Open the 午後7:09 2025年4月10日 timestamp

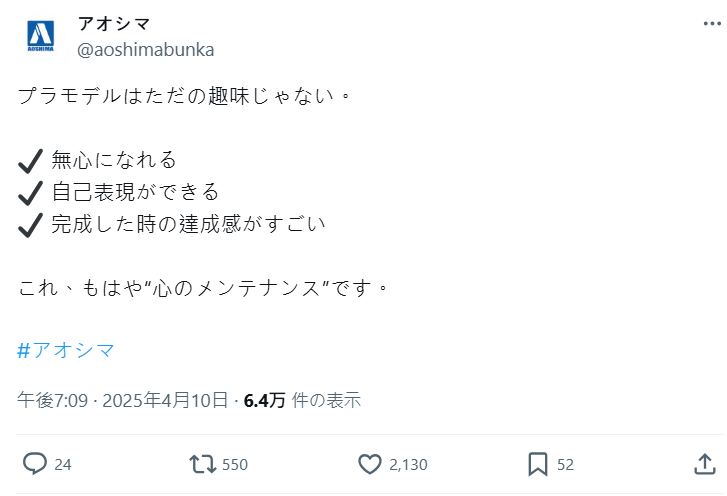(123, 401)
